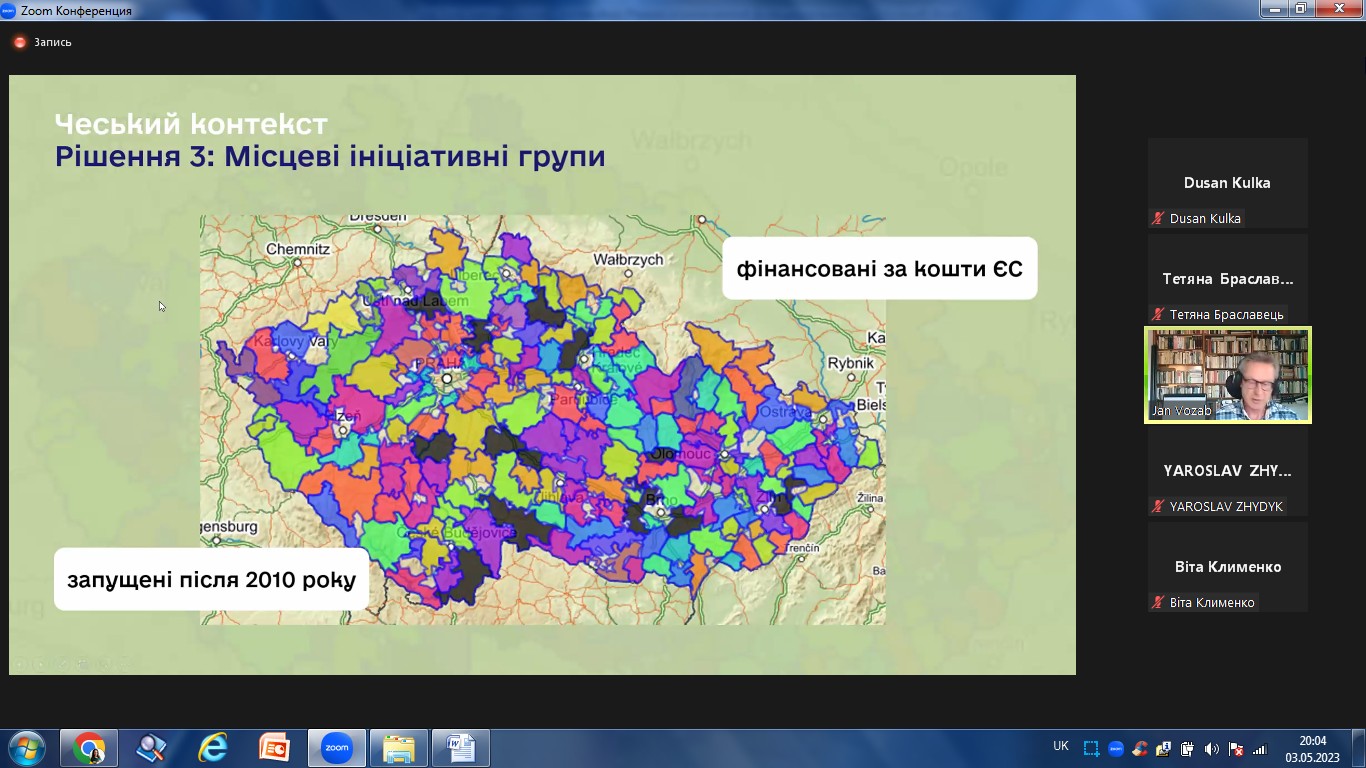Open Google Chrome from the taskbar
Image resolution: width=1366 pixels, height=768 pixels.
coord(89,748)
